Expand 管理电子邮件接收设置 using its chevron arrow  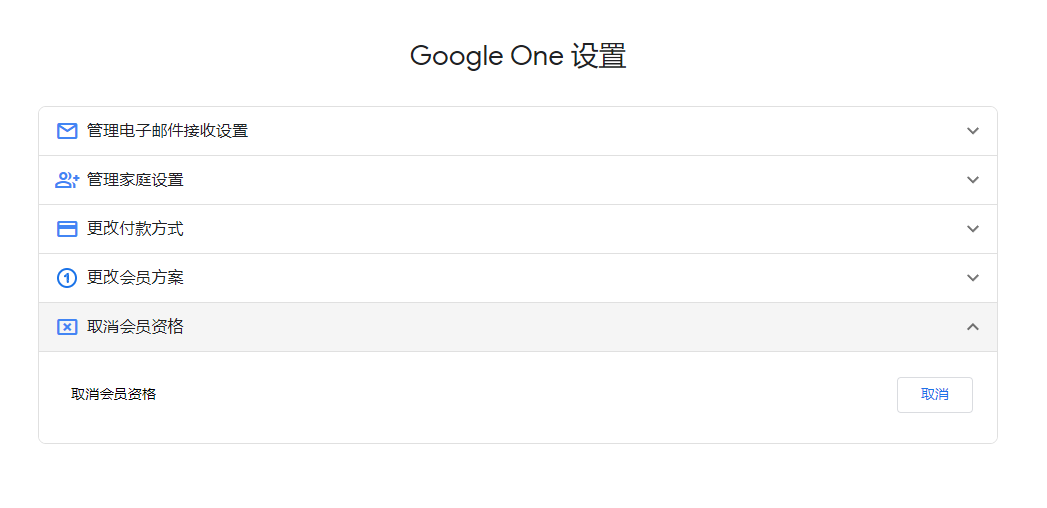click(973, 131)
